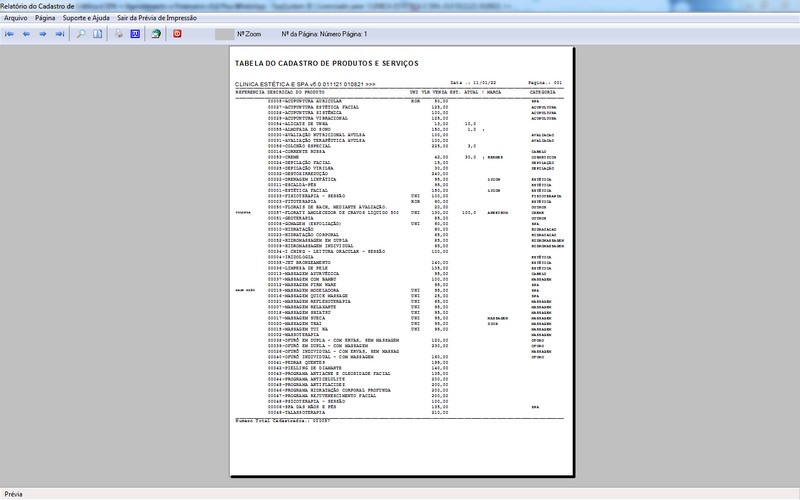
Task: Click the magnifier zoom icon
Action: (x=81, y=34)
